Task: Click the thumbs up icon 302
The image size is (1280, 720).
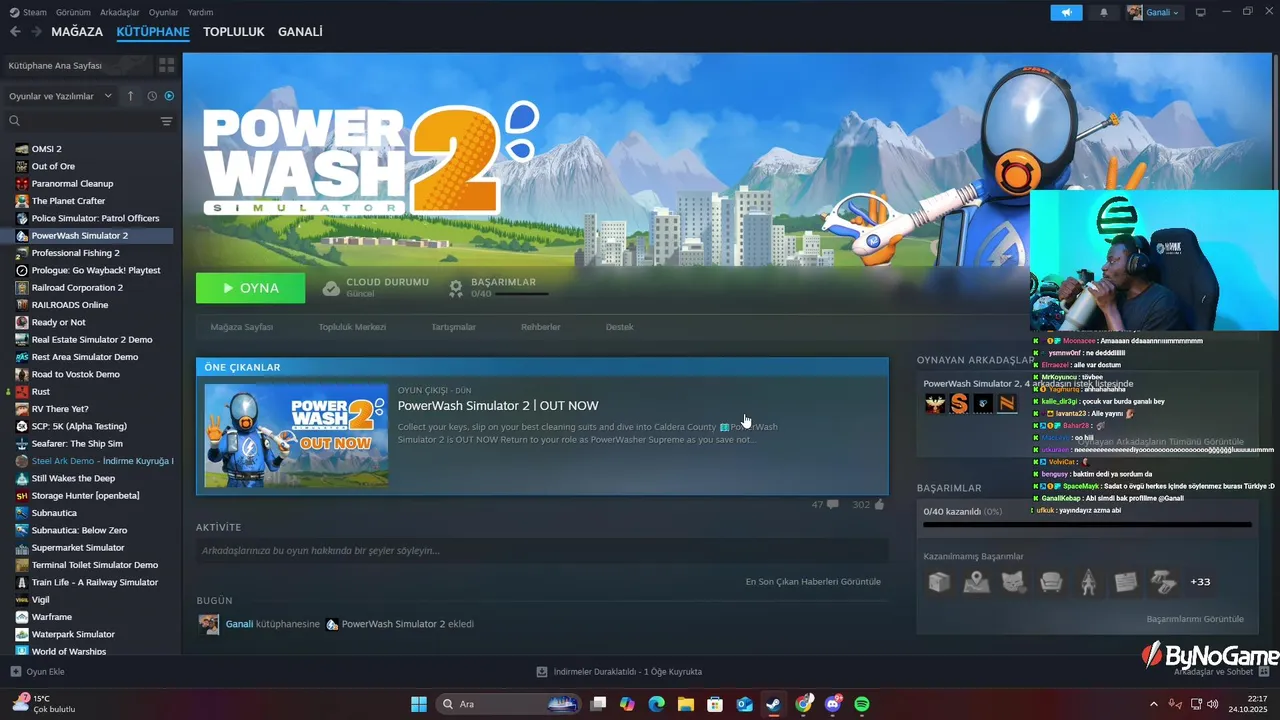Action: [x=879, y=505]
